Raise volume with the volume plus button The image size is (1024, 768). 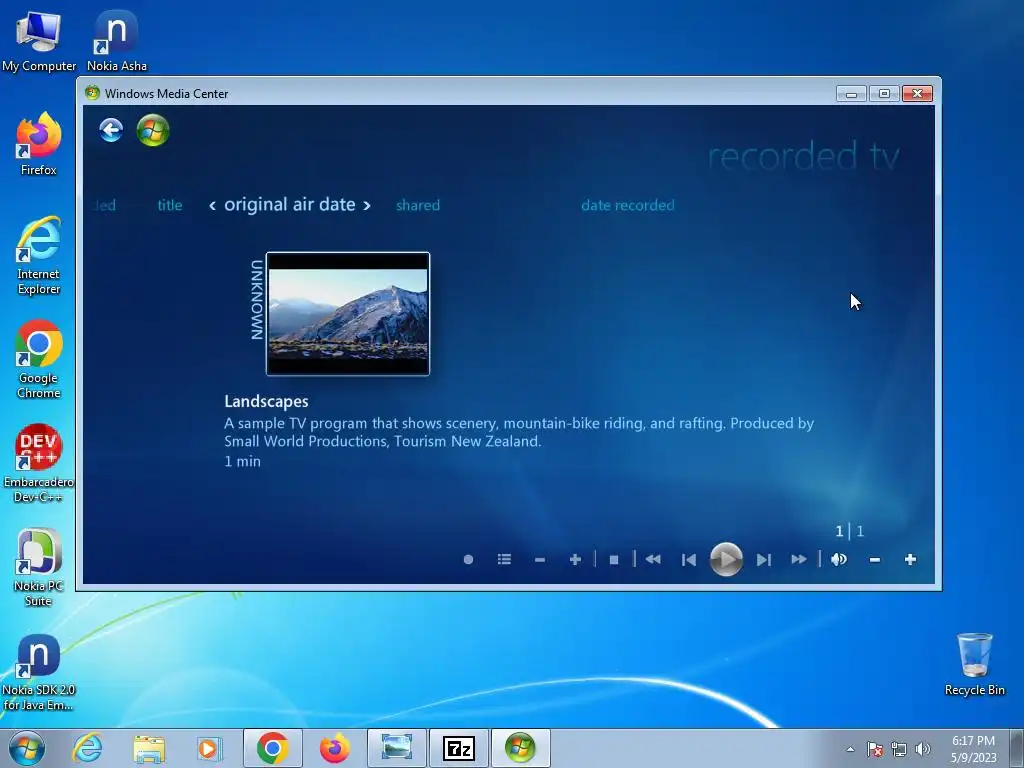[x=910, y=560]
